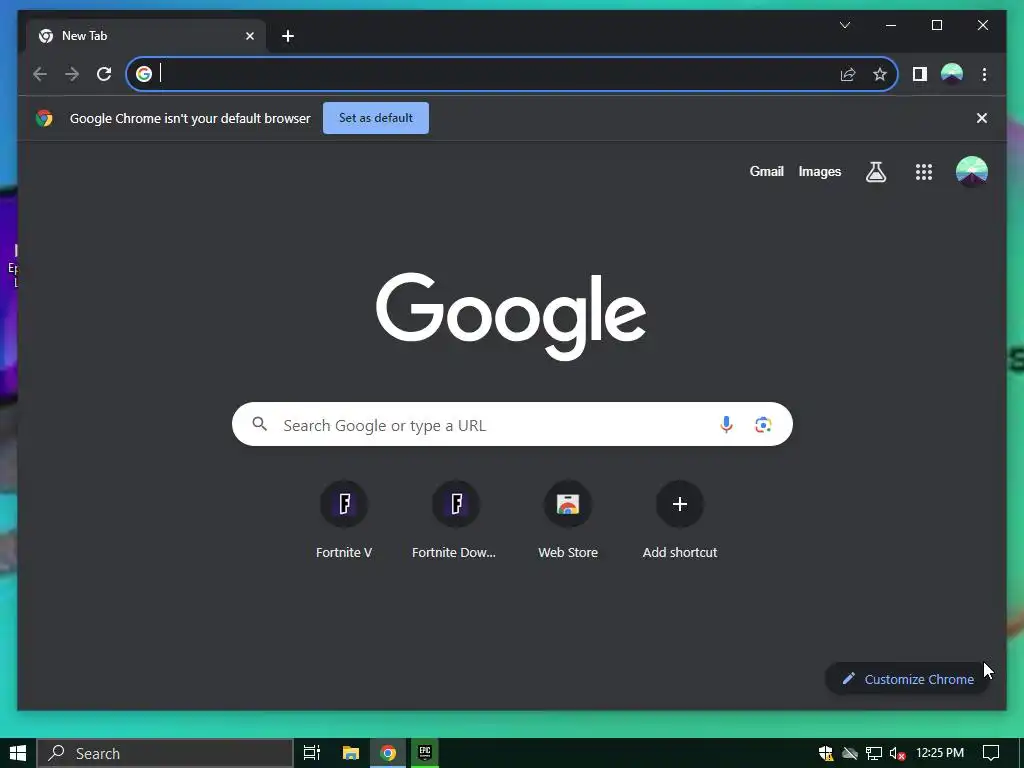This screenshot has height=768, width=1024.
Task: Open Task View on taskbar
Action: [x=312, y=753]
